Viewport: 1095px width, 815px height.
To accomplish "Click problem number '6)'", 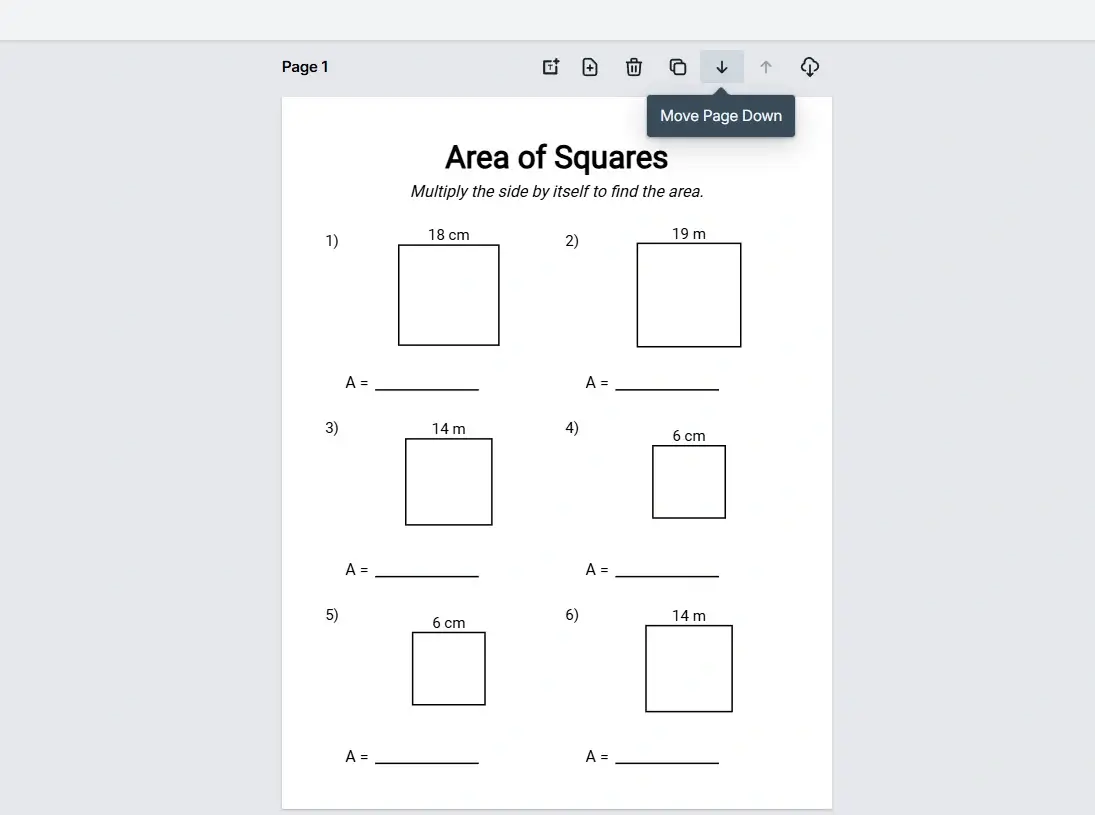I will click(572, 615).
